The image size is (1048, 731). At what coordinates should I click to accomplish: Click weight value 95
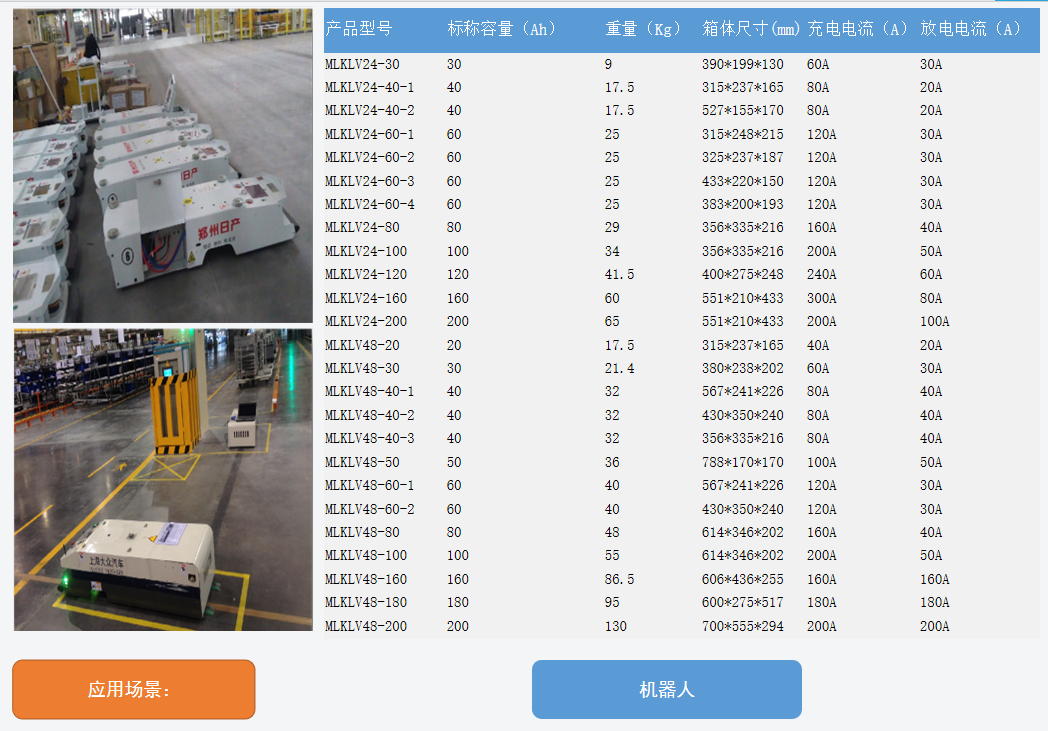pos(612,602)
